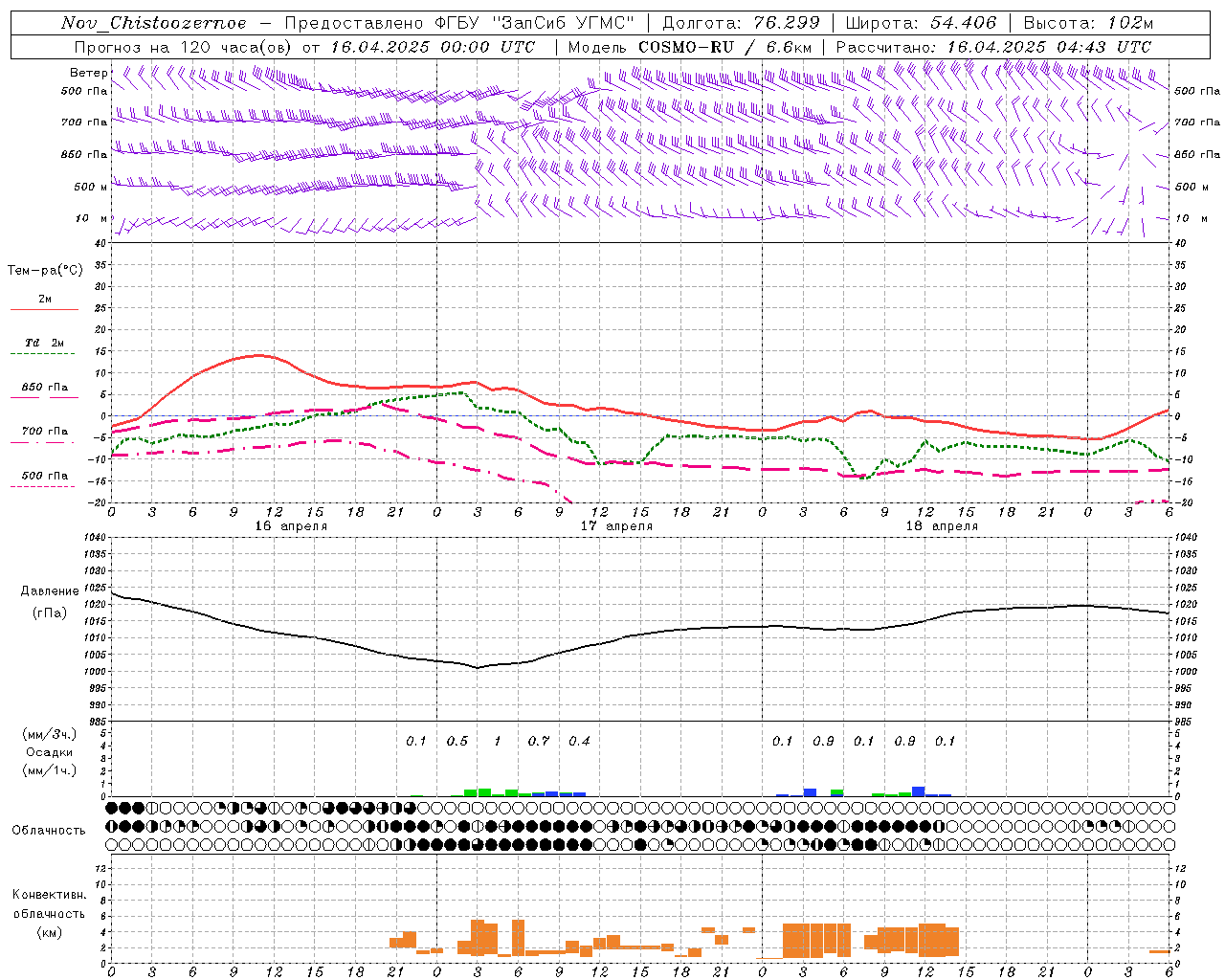Click the Рассчитано 04:43 UTC timestamp
This screenshot has height=980, width=1225.
[994, 47]
